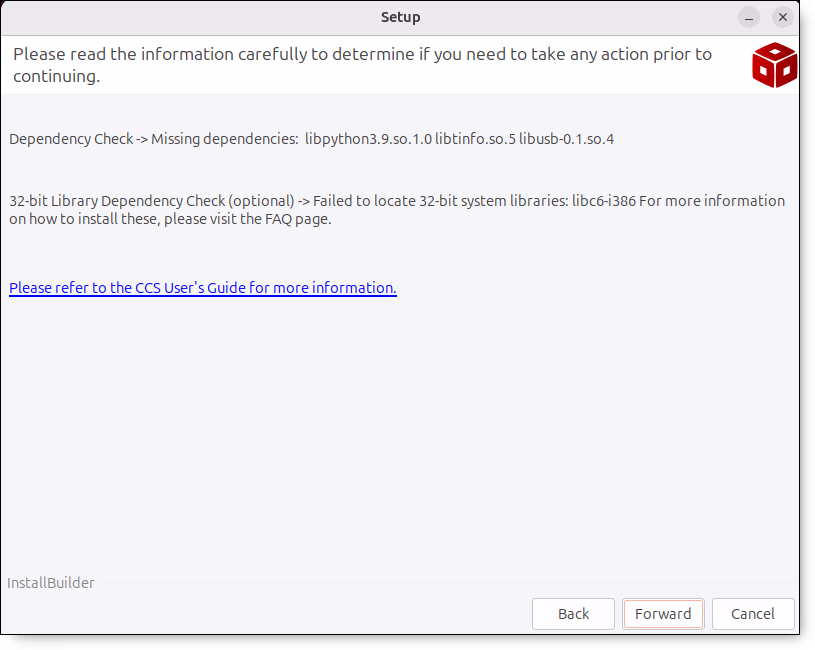Cancel the installation
The width and height of the screenshot is (815, 650).
coord(753,614)
